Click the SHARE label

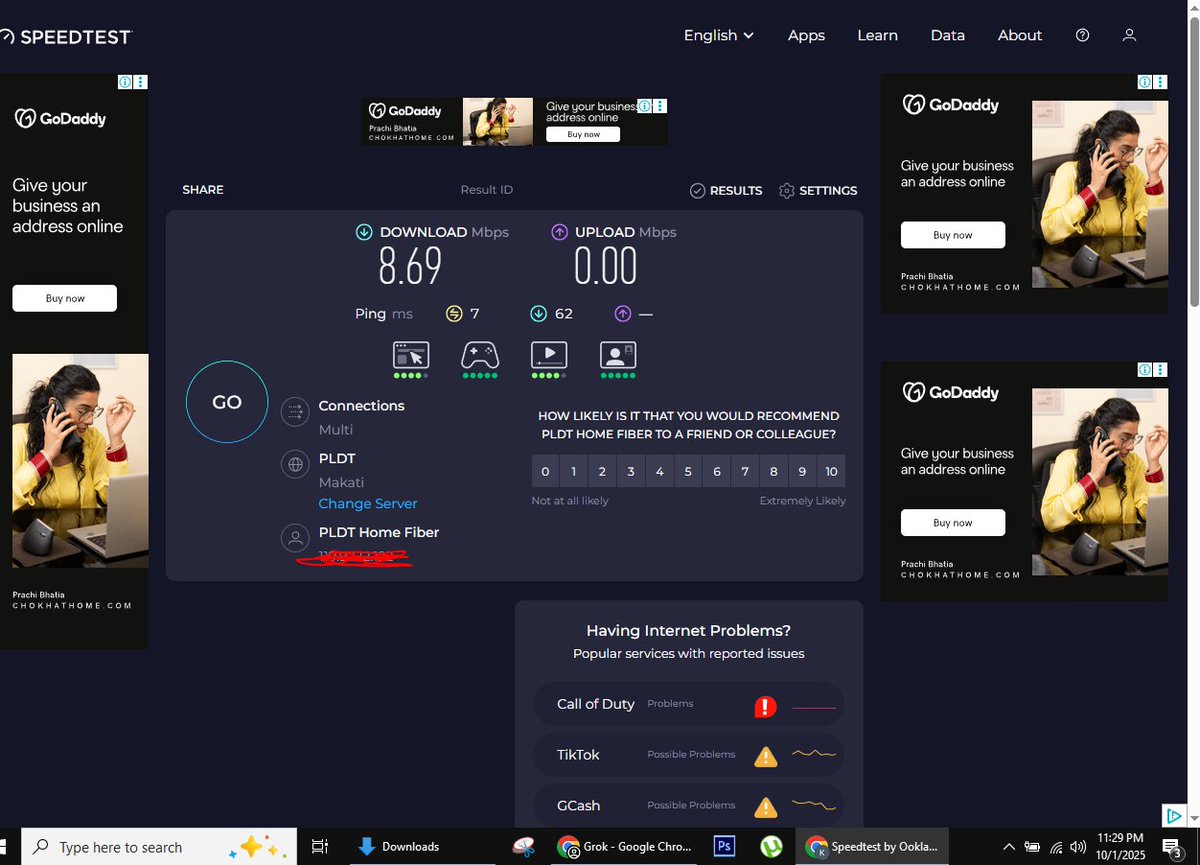[203, 190]
